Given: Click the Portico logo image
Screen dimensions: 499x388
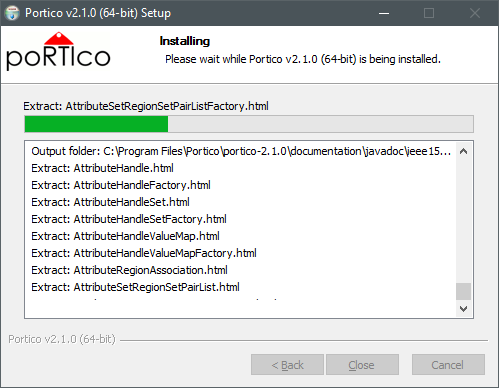Looking at the screenshot, I should click(58, 51).
